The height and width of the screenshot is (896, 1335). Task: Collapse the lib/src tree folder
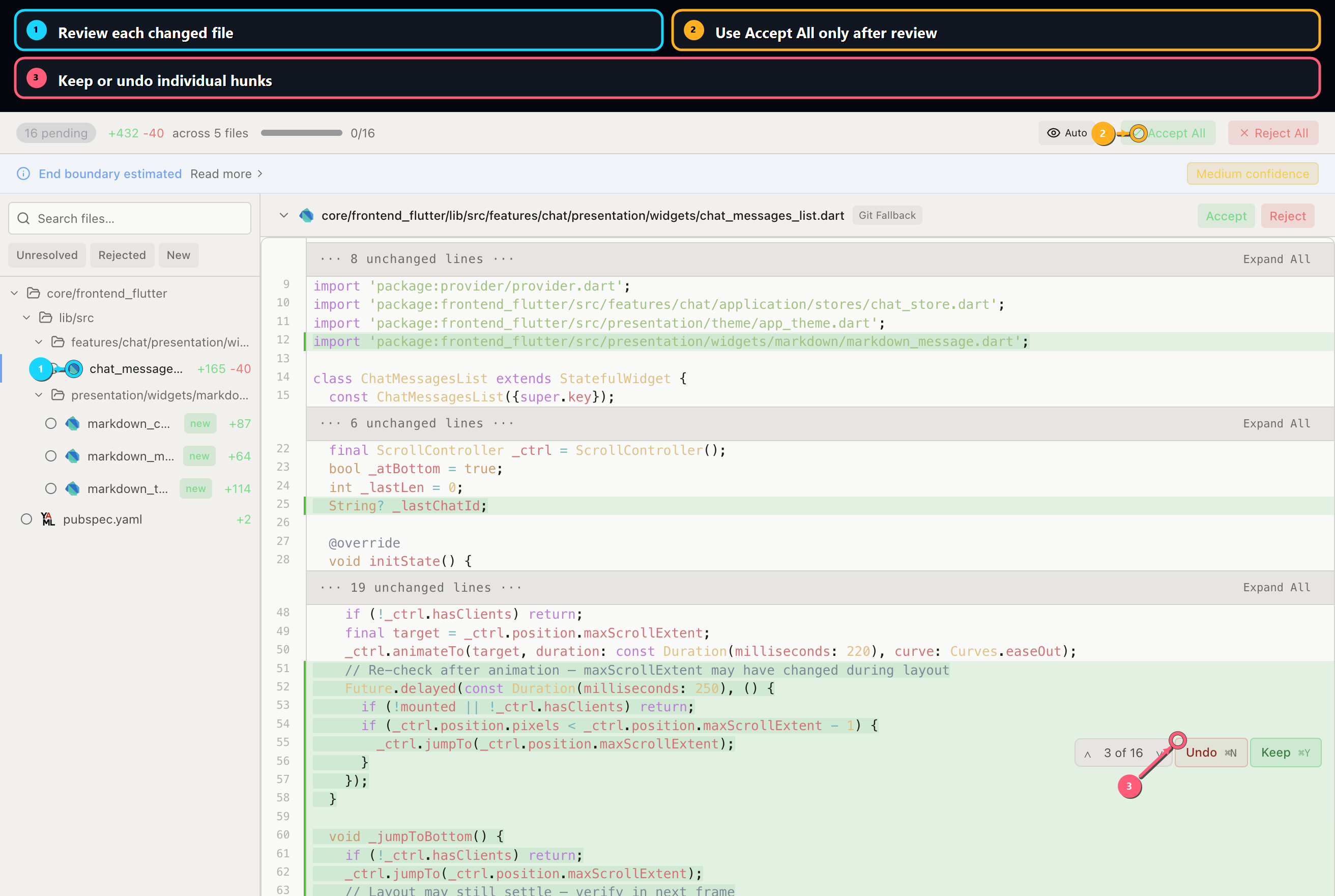(x=26, y=317)
